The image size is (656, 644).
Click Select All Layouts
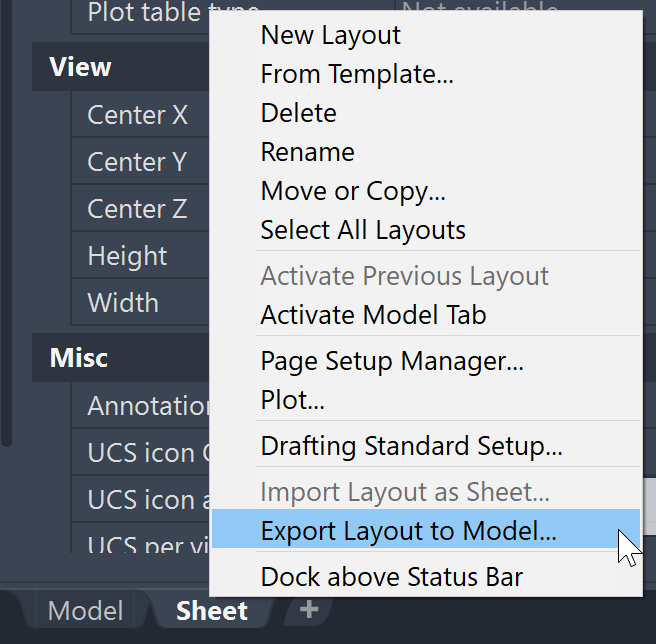363,230
